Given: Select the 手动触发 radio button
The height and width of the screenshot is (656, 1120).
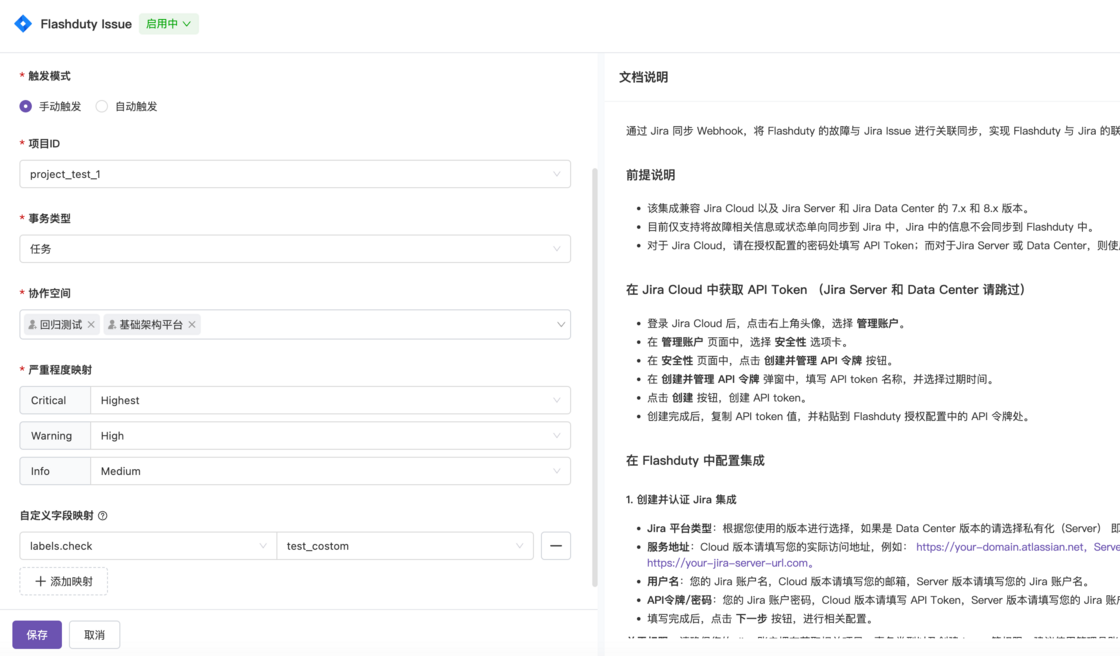Looking at the screenshot, I should (x=24, y=106).
